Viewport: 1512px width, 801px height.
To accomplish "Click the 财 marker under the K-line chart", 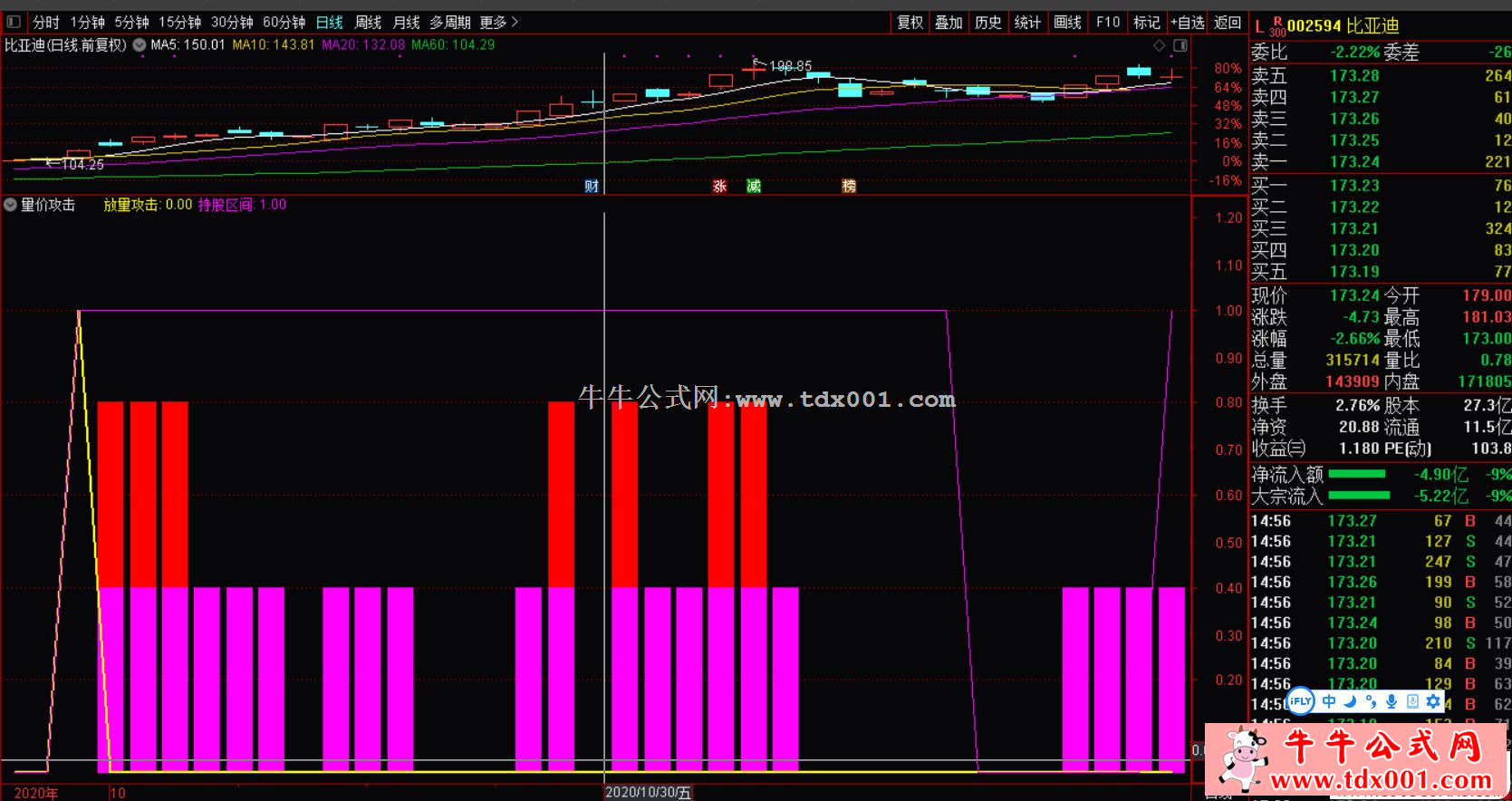I will 592,186.
